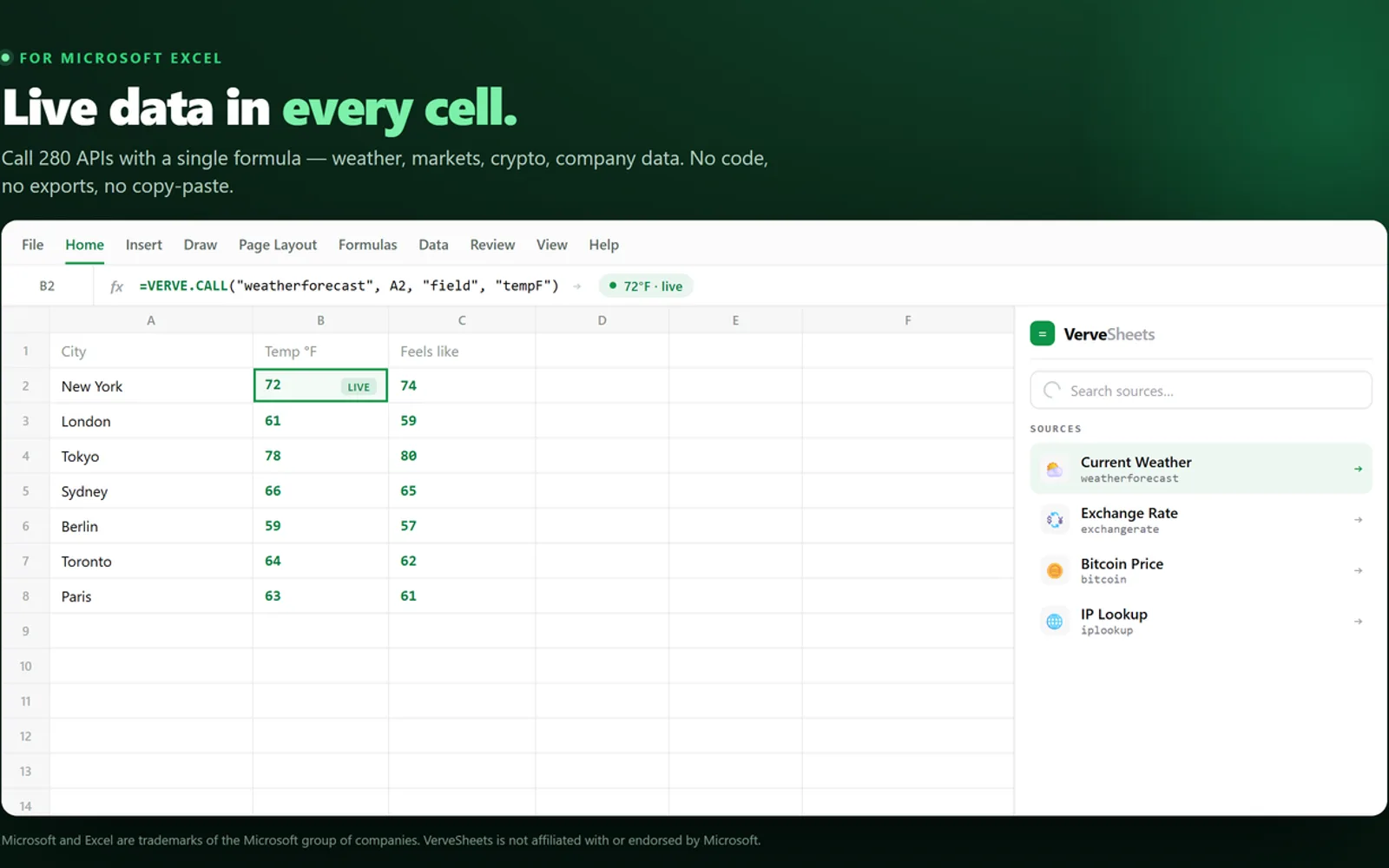Click the 72°F live status pill
Viewport: 1389px width, 868px height.
(645, 286)
